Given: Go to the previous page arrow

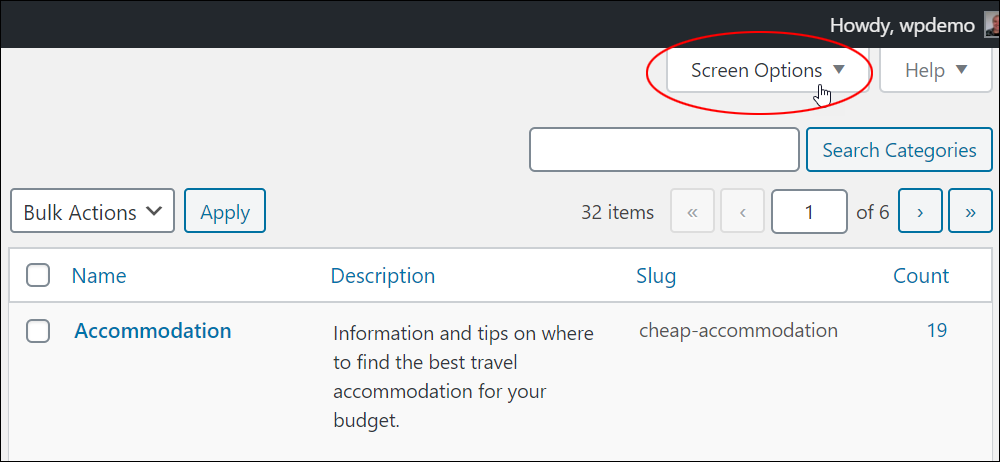Looking at the screenshot, I should pos(742,211).
